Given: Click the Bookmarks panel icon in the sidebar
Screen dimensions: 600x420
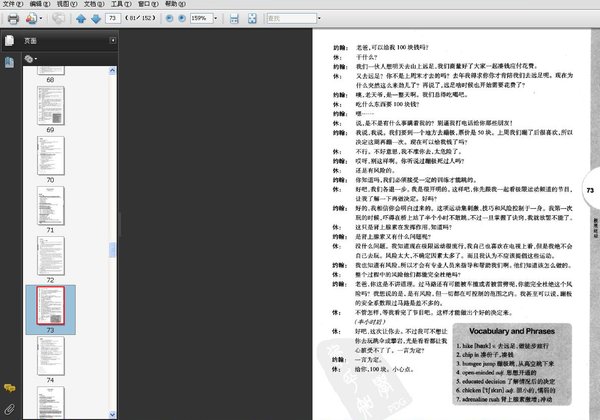Looking at the screenshot, I should (x=10, y=62).
